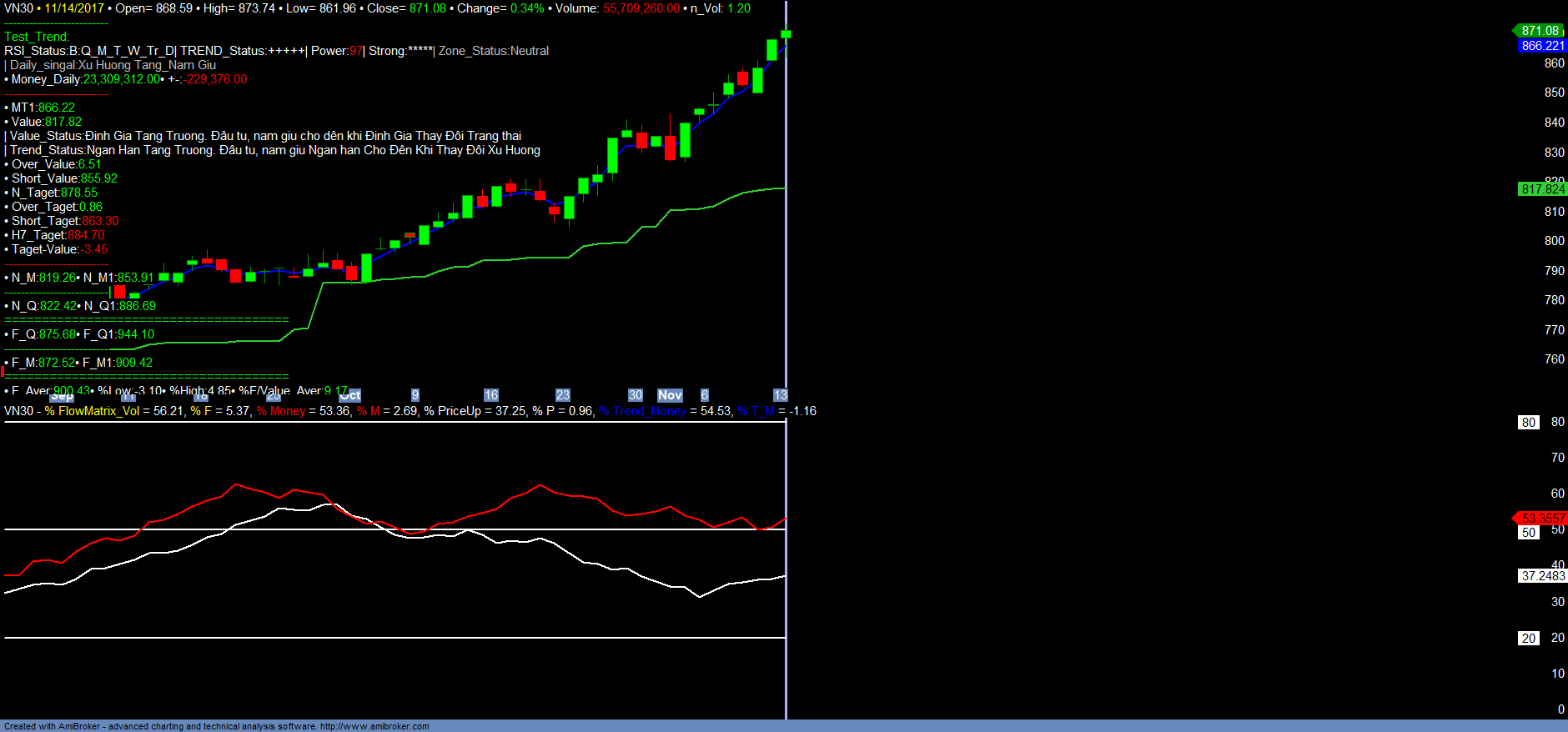Screen dimensions: 1568x732
Task: Click the blue 866.221 value label
Action: [x=1542, y=46]
